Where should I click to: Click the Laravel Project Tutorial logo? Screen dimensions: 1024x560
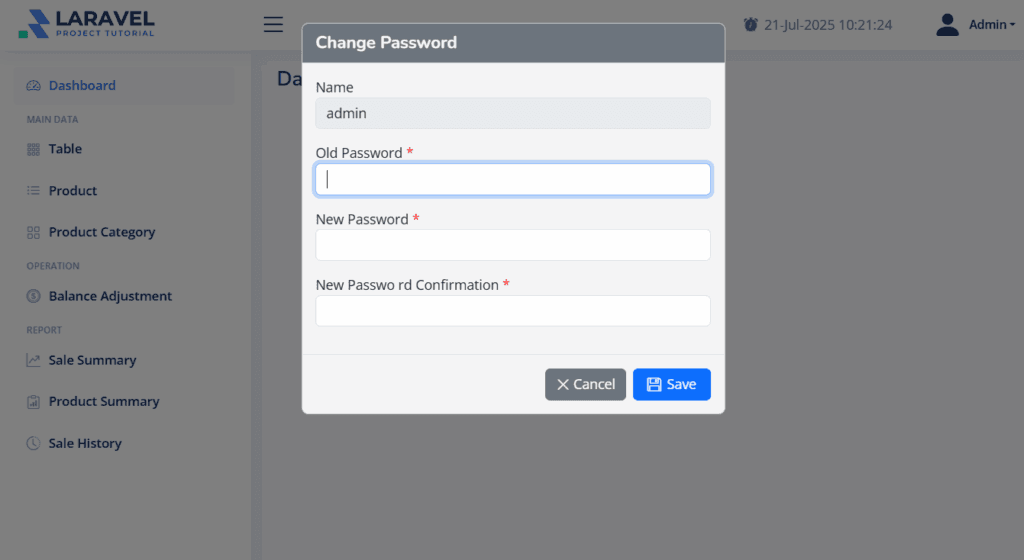pyautogui.click(x=88, y=24)
